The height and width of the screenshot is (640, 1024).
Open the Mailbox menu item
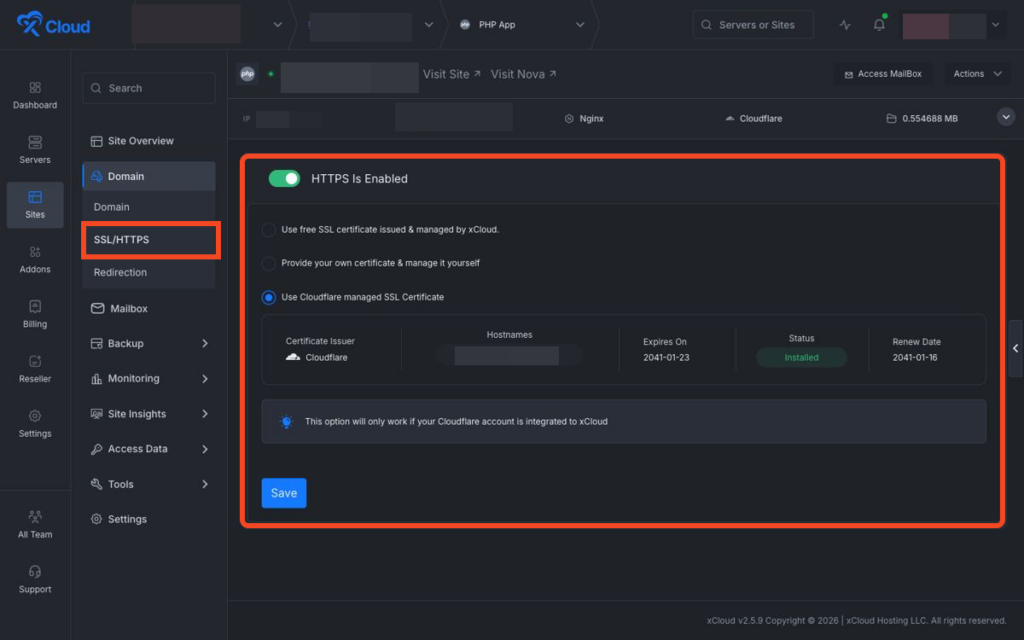[149, 308]
